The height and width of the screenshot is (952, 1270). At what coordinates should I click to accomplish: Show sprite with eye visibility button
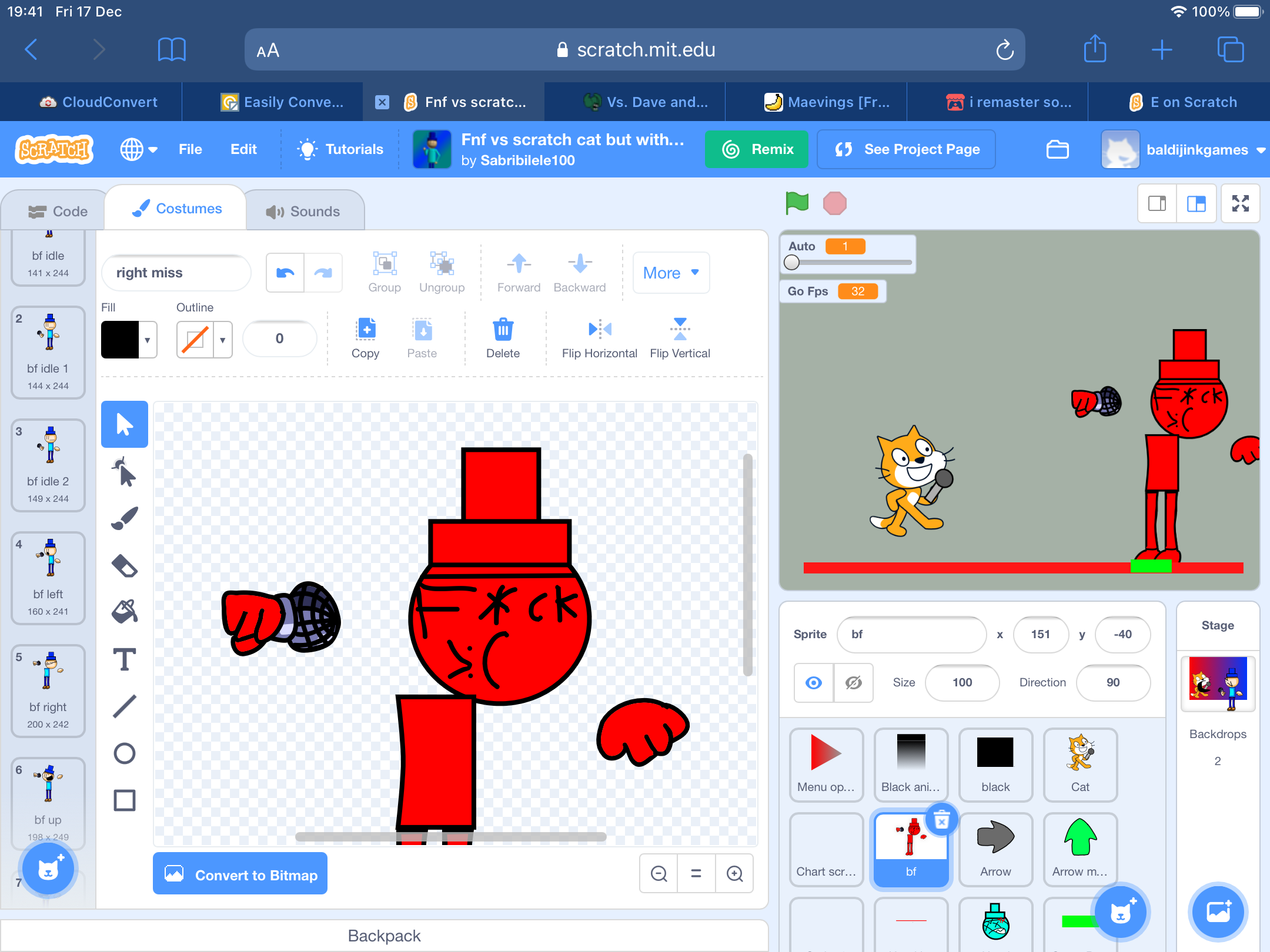[814, 682]
